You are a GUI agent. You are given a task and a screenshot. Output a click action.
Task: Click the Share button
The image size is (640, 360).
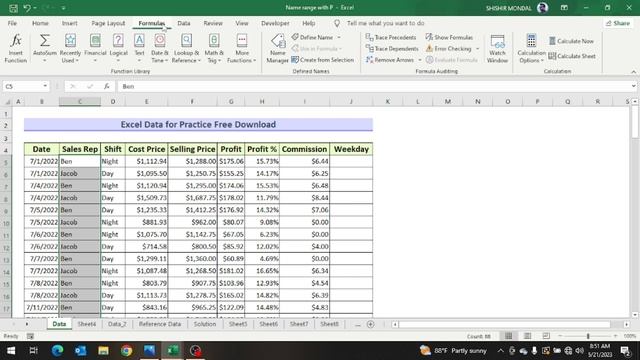pyautogui.click(x=618, y=23)
